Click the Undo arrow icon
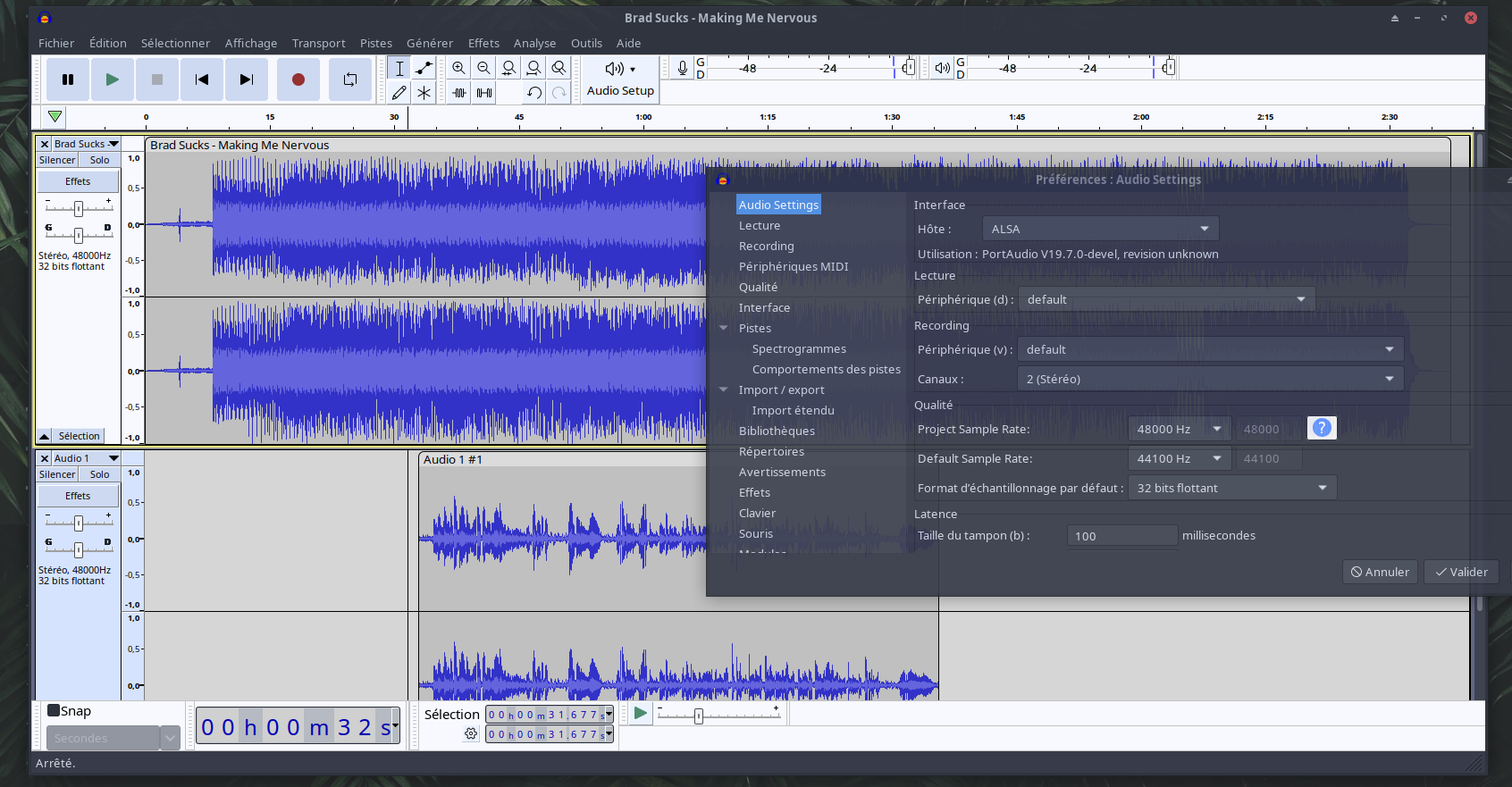 coord(534,92)
